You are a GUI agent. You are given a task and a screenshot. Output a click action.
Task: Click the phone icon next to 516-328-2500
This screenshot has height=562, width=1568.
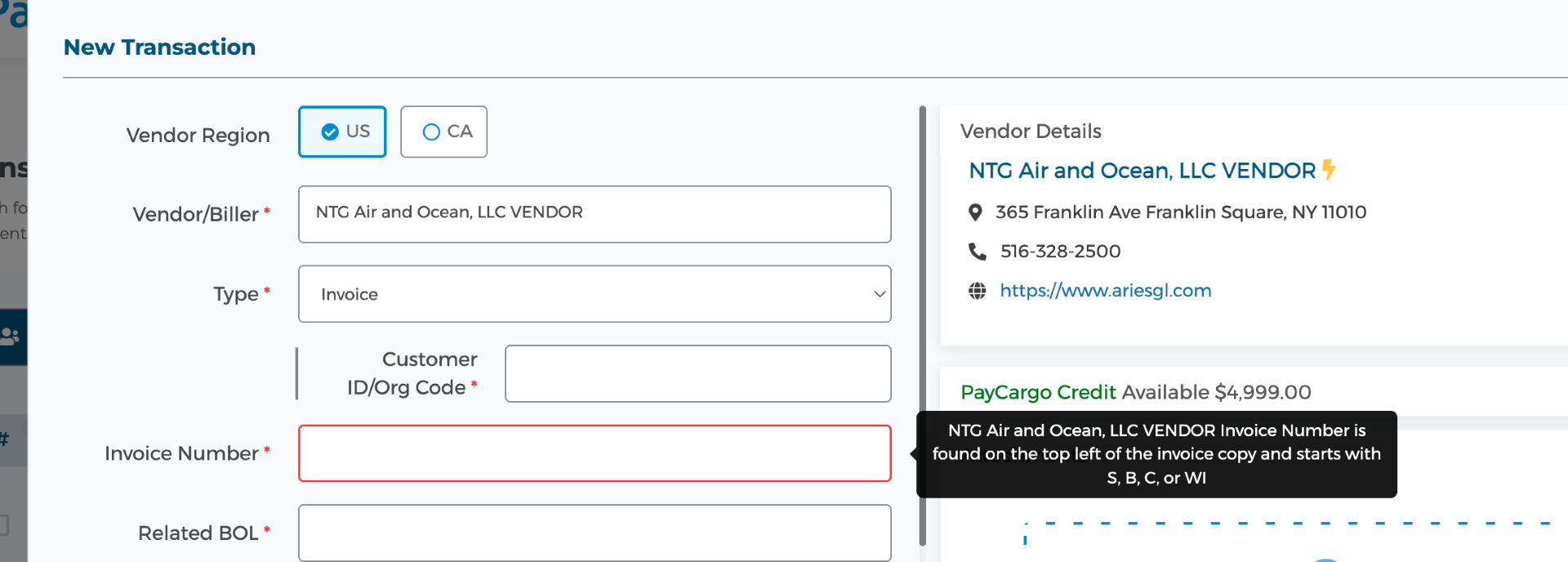tap(977, 252)
